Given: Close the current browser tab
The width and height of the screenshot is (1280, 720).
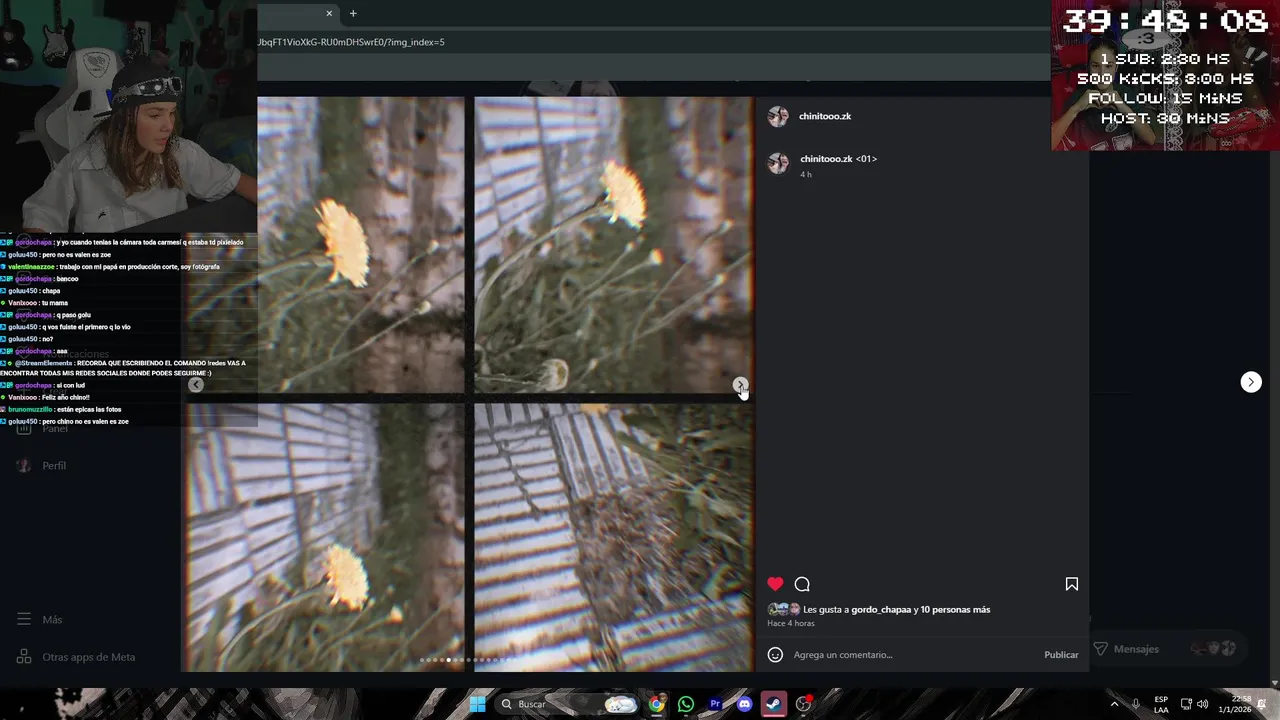Looking at the screenshot, I should point(329,13).
